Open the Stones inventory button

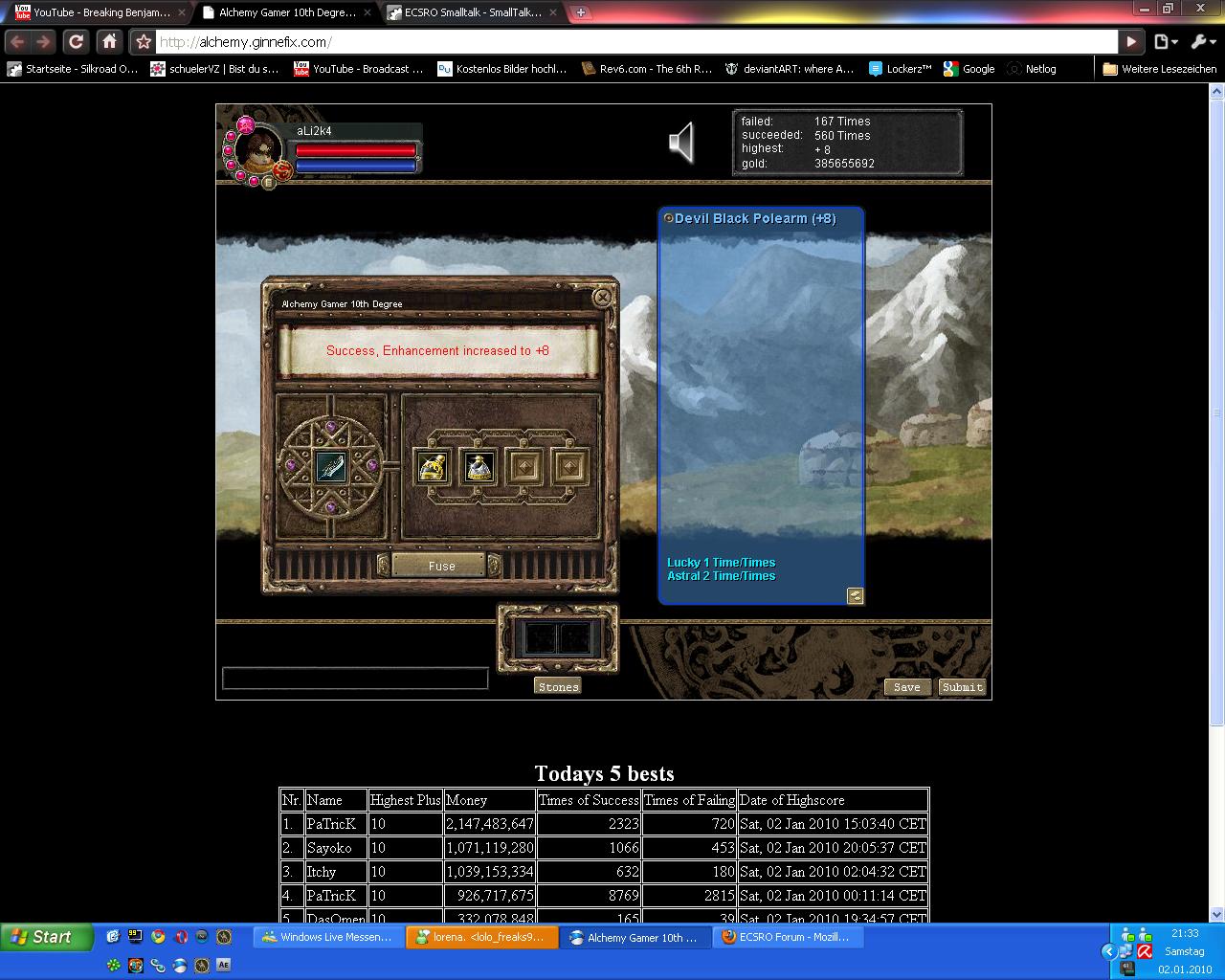click(558, 686)
